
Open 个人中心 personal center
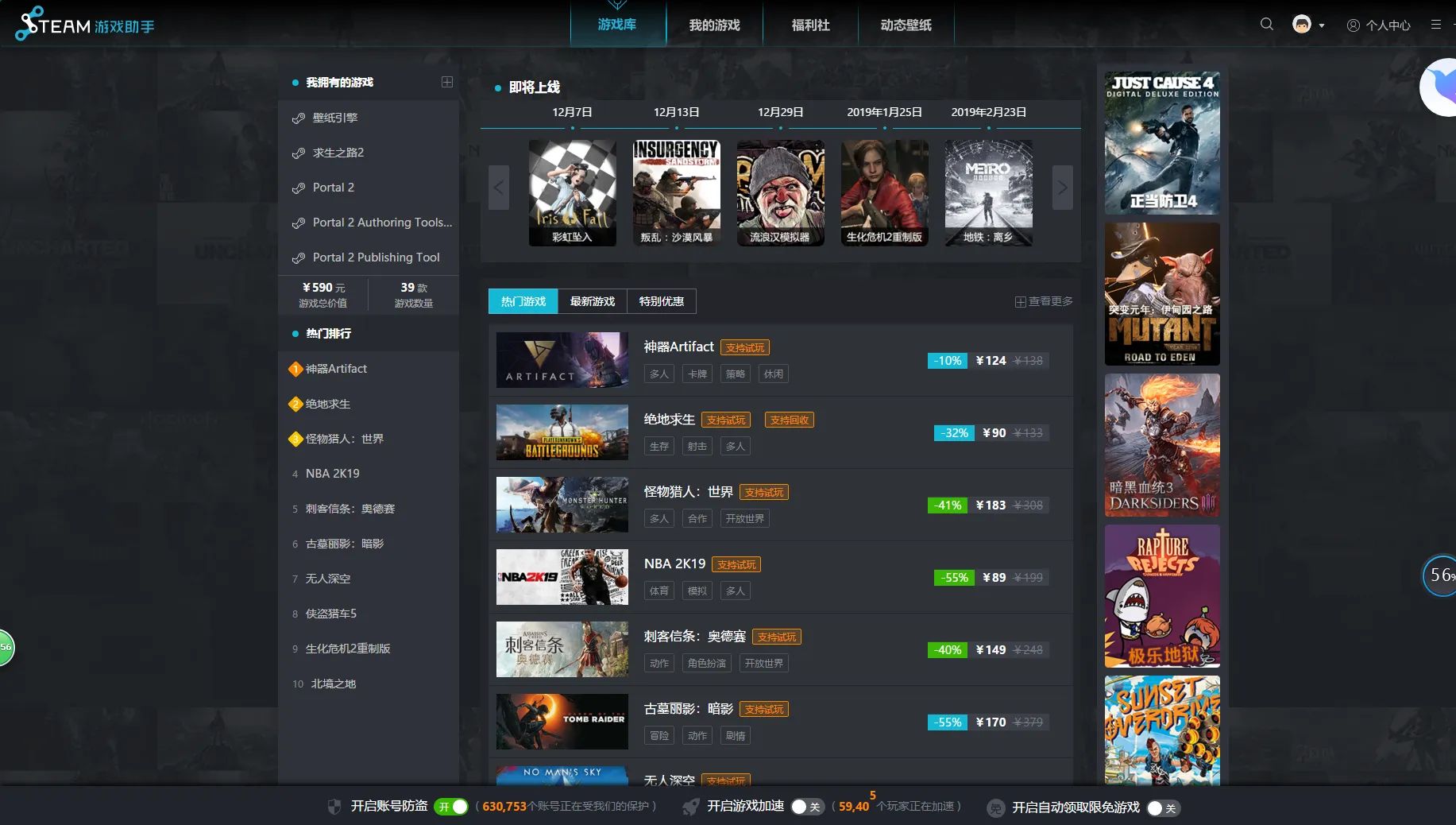[x=1379, y=25]
